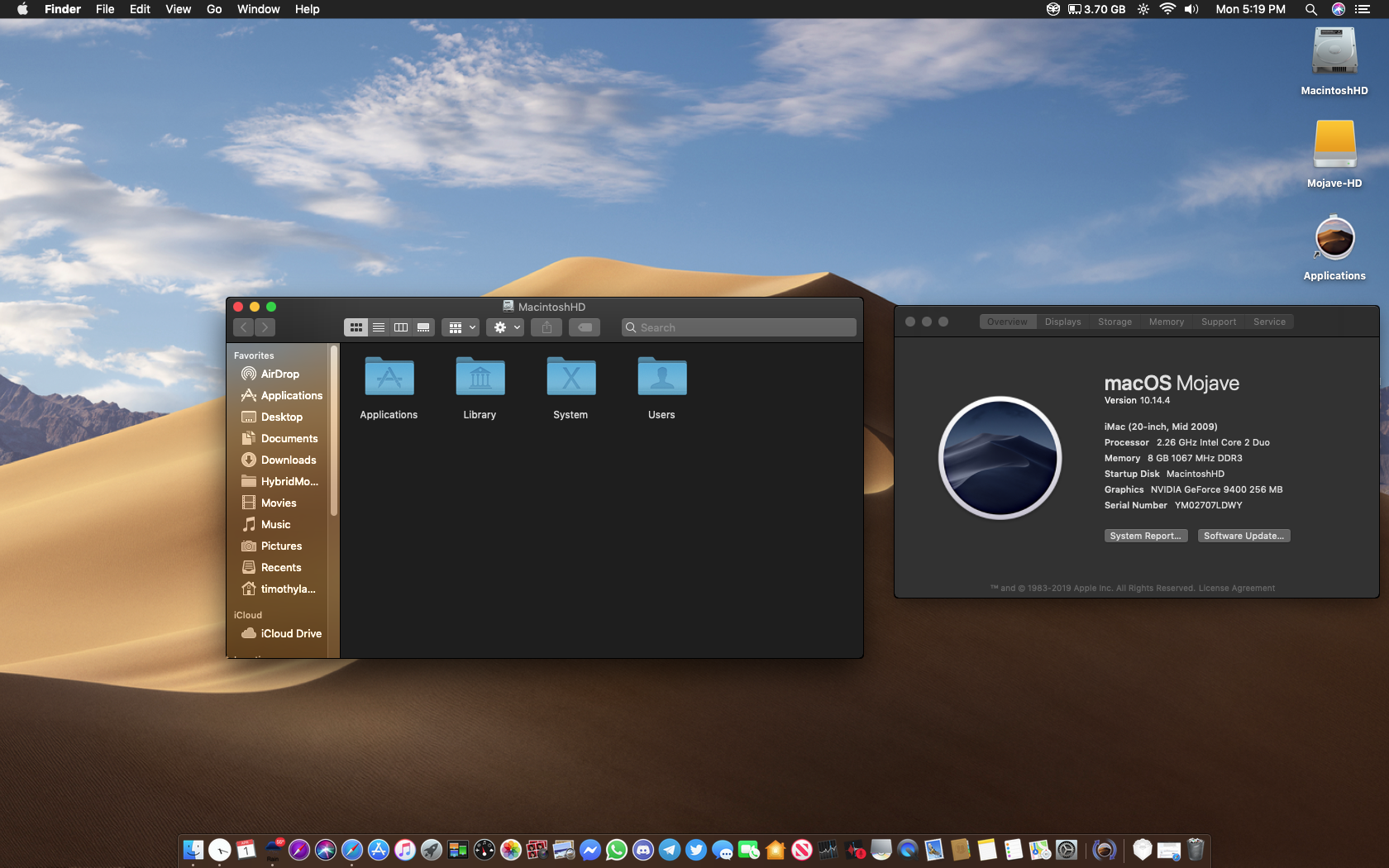
Task: Open the Edit menu
Action: (x=140, y=9)
